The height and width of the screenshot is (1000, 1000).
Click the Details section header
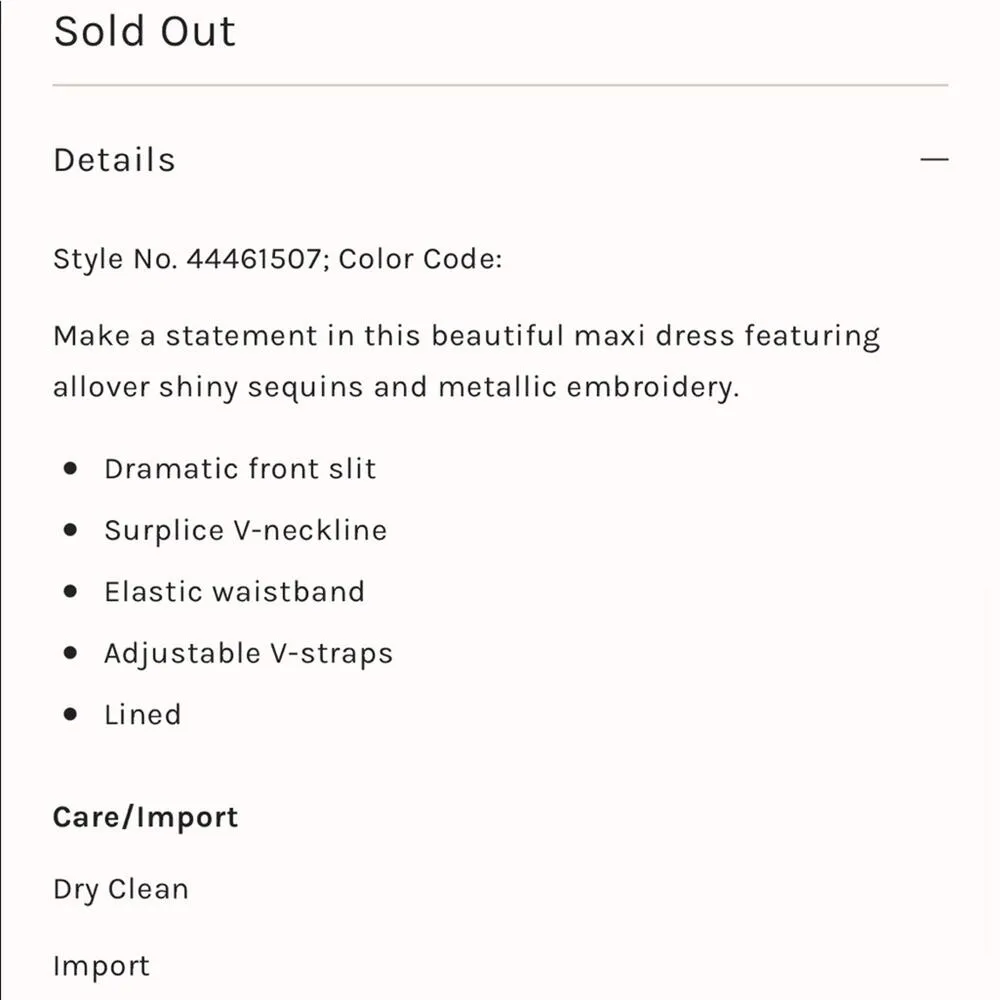(114, 159)
